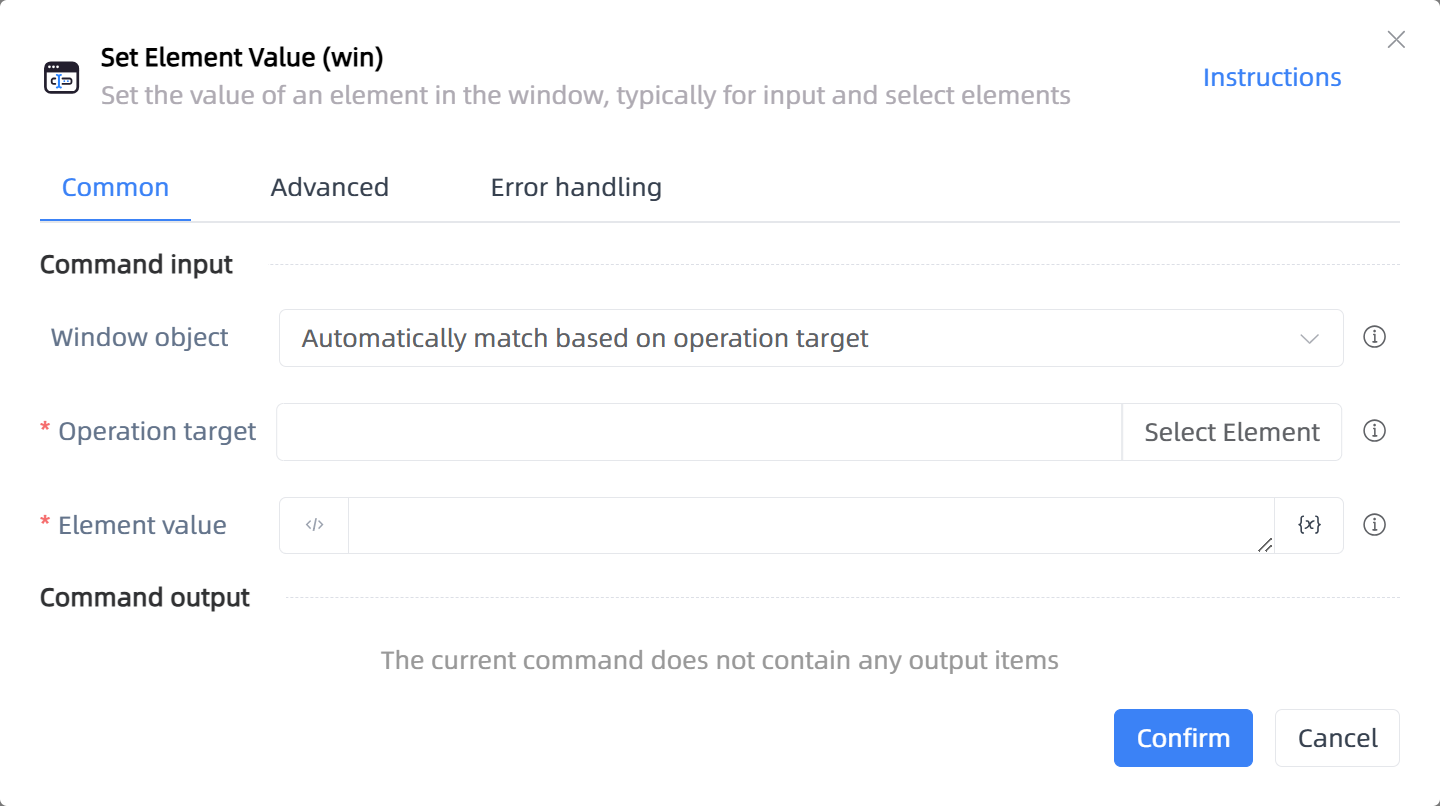Switch to the Advanced tab
This screenshot has width=1440, height=806.
point(330,187)
